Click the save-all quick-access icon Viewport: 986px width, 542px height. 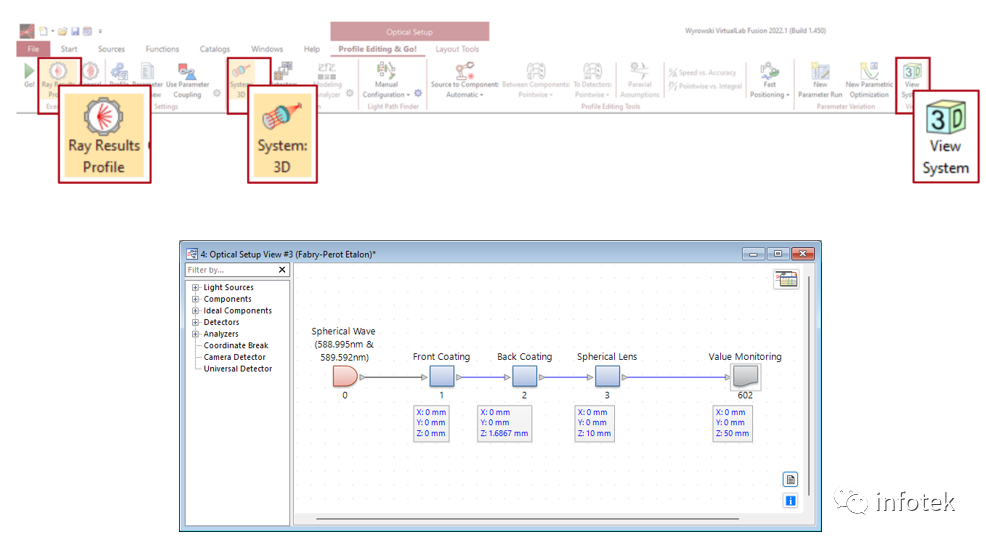pos(87,31)
